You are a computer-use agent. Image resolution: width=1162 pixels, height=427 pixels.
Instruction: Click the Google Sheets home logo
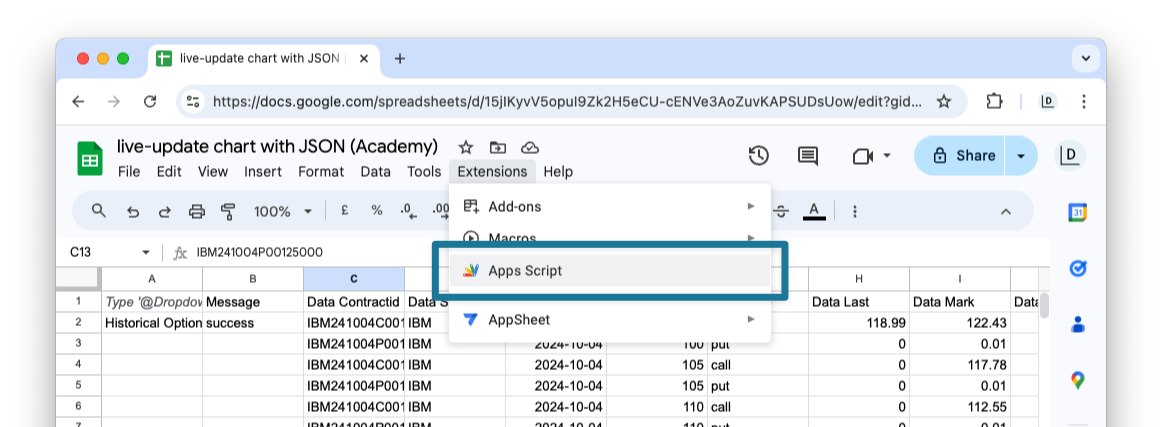90,158
